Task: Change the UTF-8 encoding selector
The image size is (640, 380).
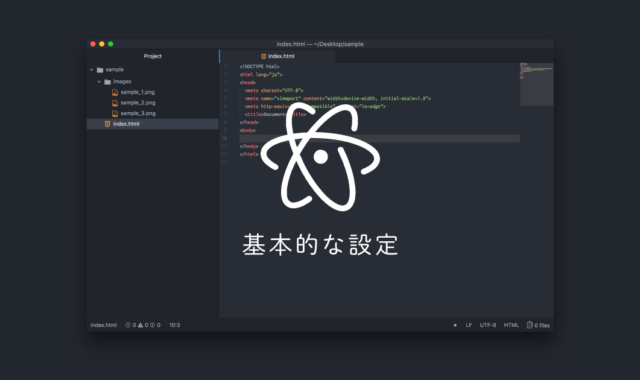Action: [488, 325]
